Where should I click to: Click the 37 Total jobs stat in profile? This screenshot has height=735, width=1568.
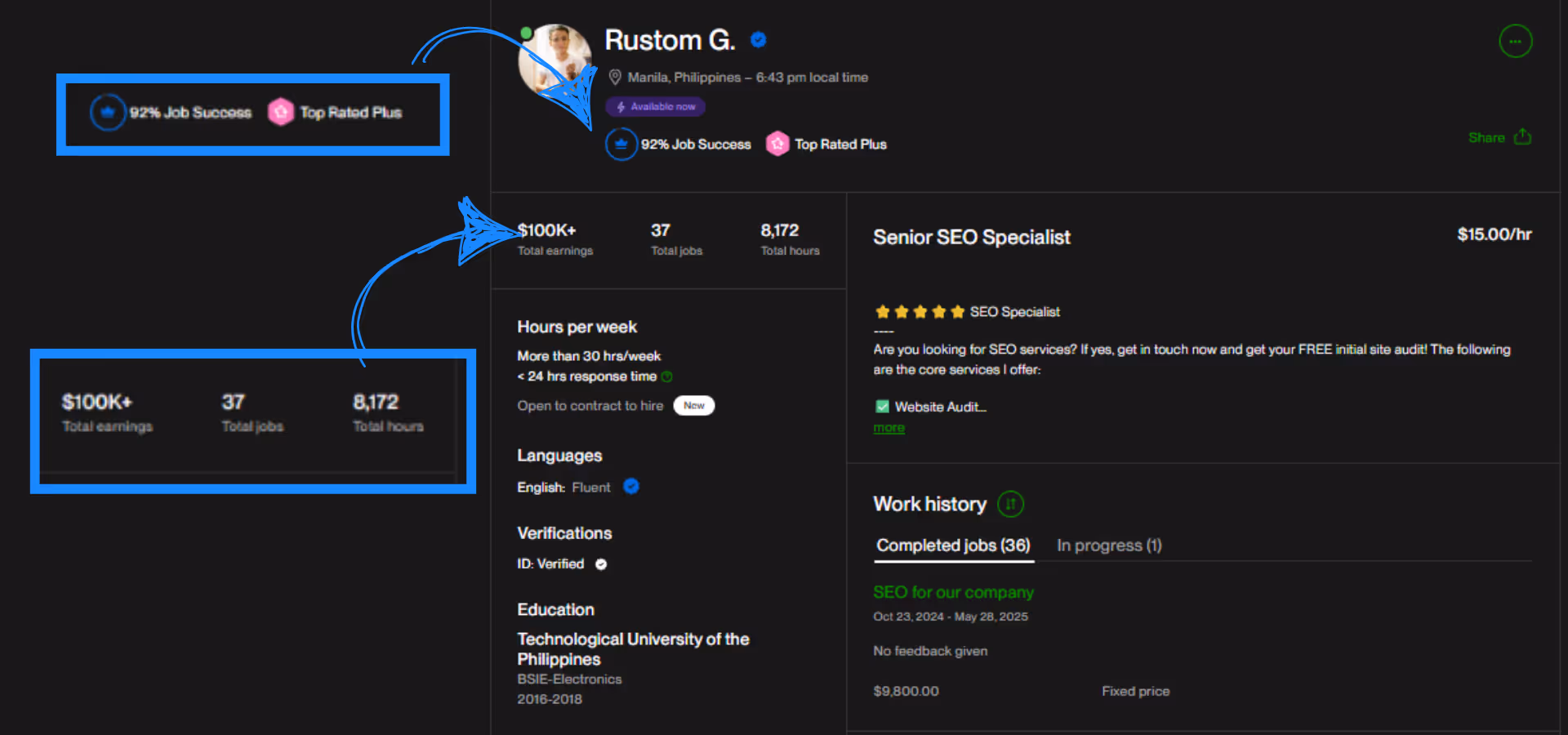click(676, 239)
